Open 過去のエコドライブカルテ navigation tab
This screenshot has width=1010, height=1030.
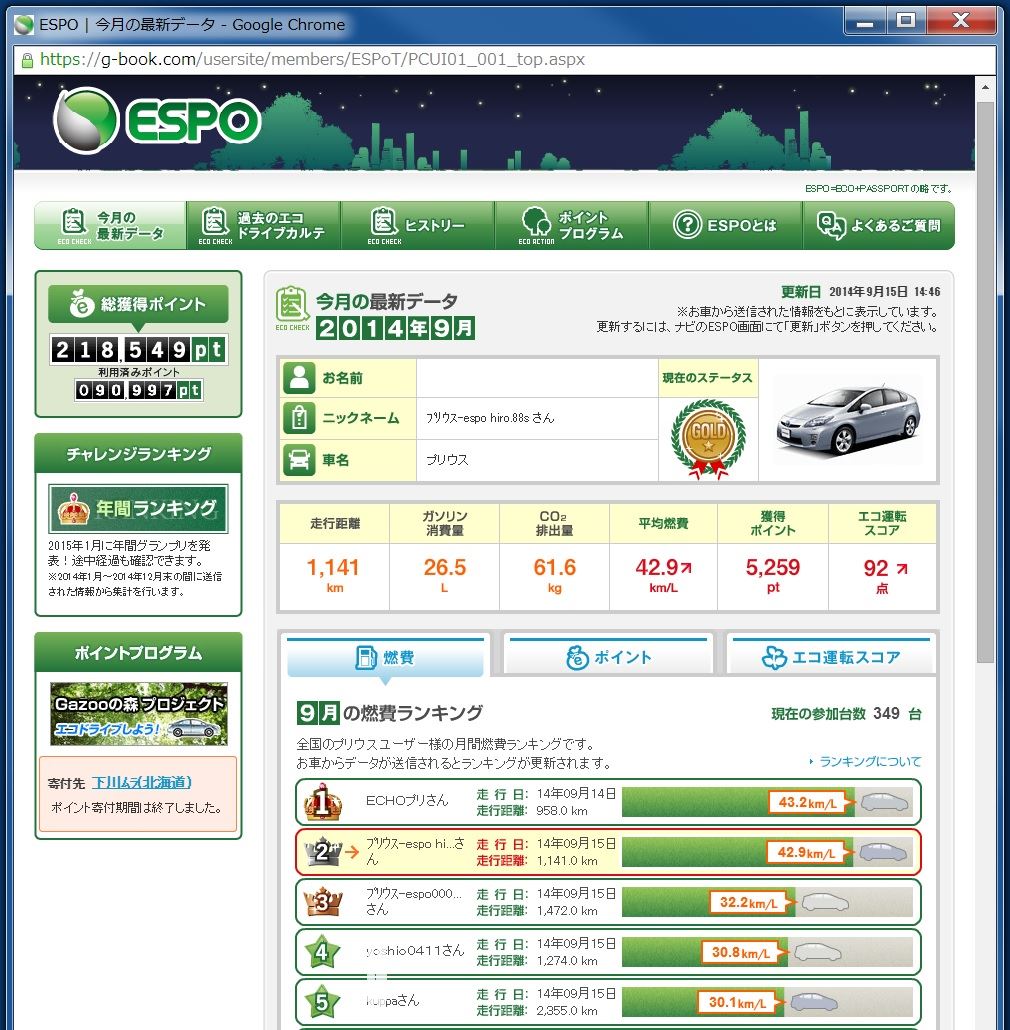(x=263, y=225)
